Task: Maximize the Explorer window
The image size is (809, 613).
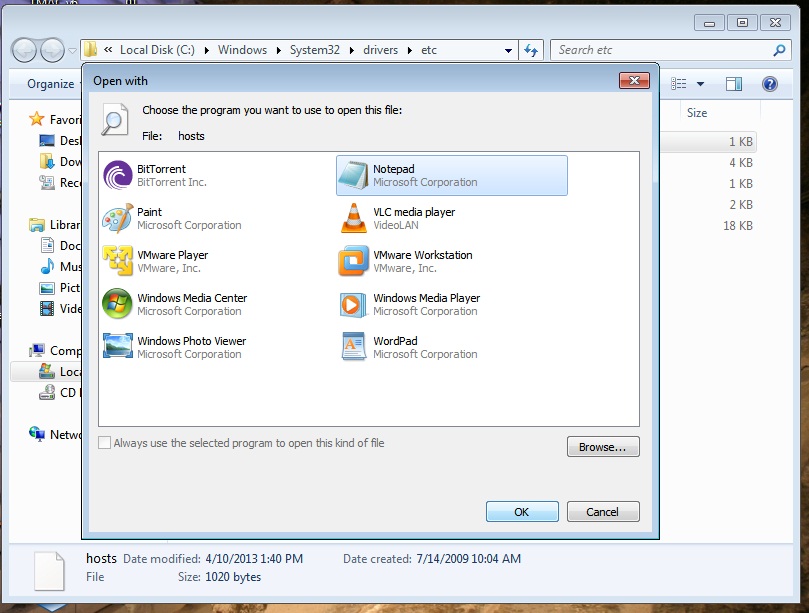Action: tap(742, 23)
